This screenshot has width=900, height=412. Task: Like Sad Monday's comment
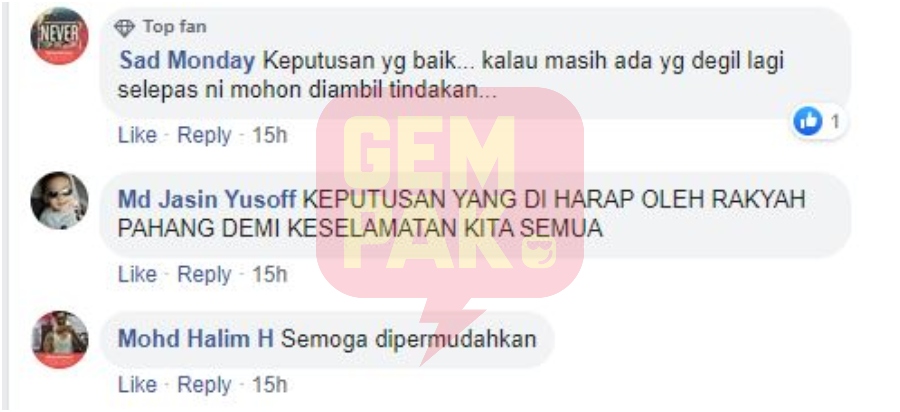(137, 135)
